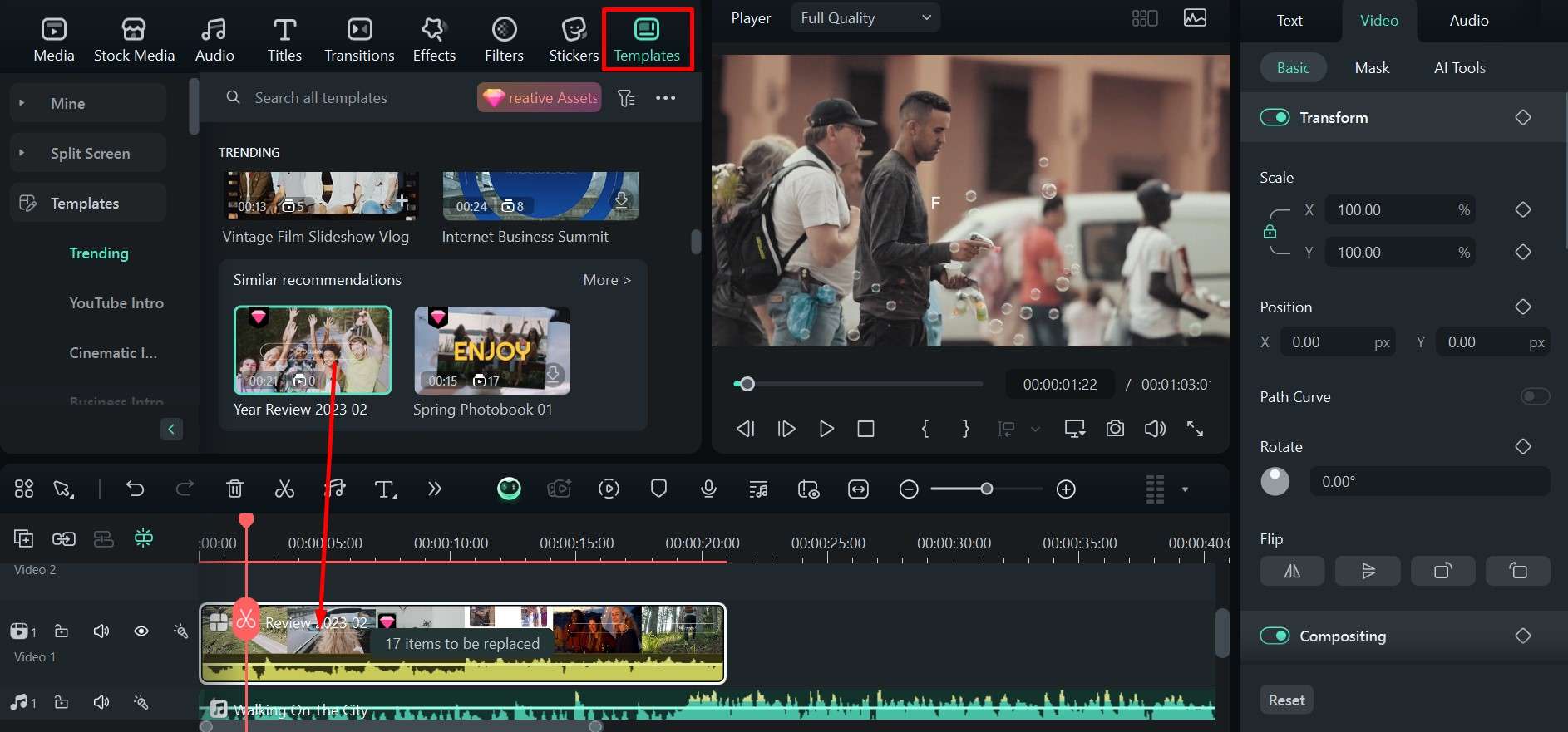Click the Search all templates field

(x=349, y=98)
